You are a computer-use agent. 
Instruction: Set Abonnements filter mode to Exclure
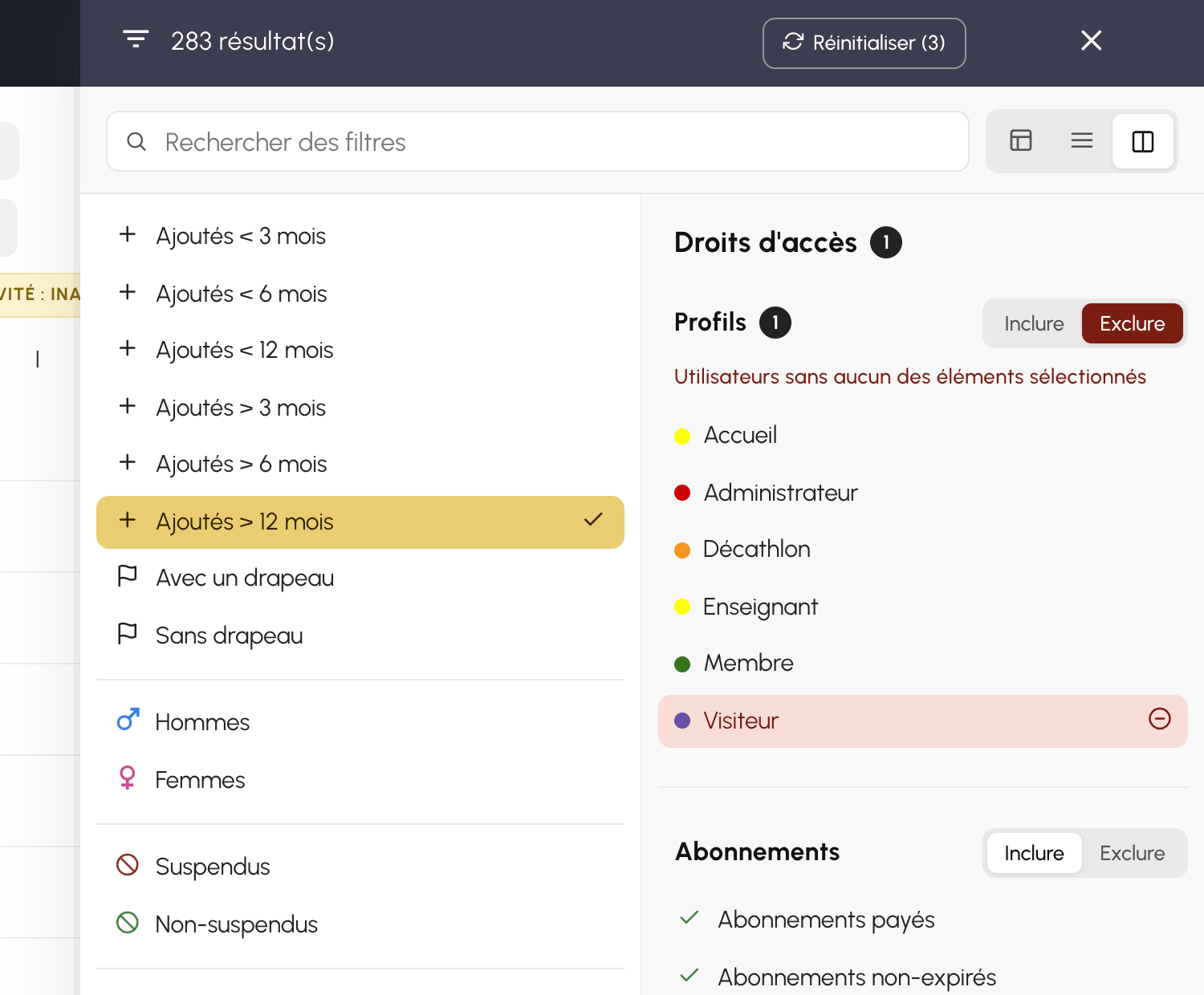click(x=1132, y=853)
